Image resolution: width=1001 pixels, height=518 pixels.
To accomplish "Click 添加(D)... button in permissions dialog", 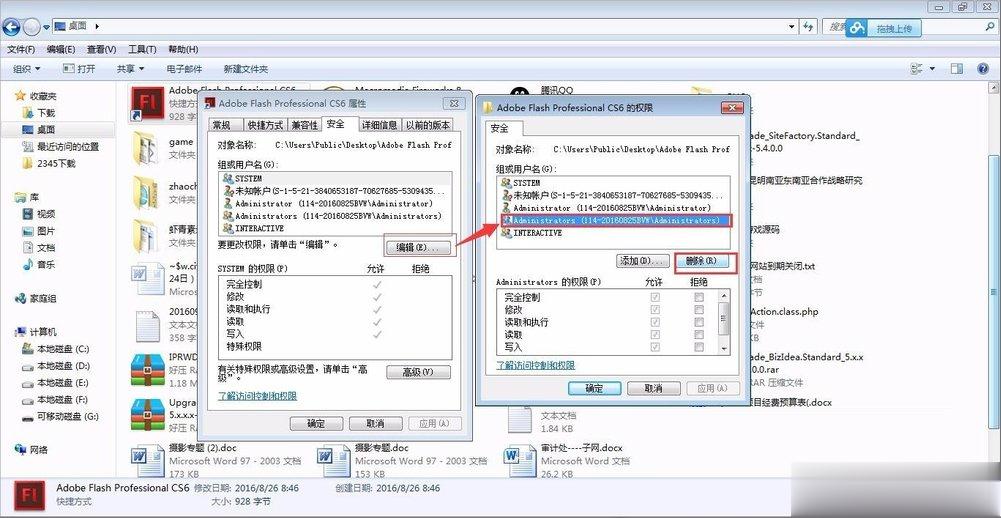I will point(643,261).
